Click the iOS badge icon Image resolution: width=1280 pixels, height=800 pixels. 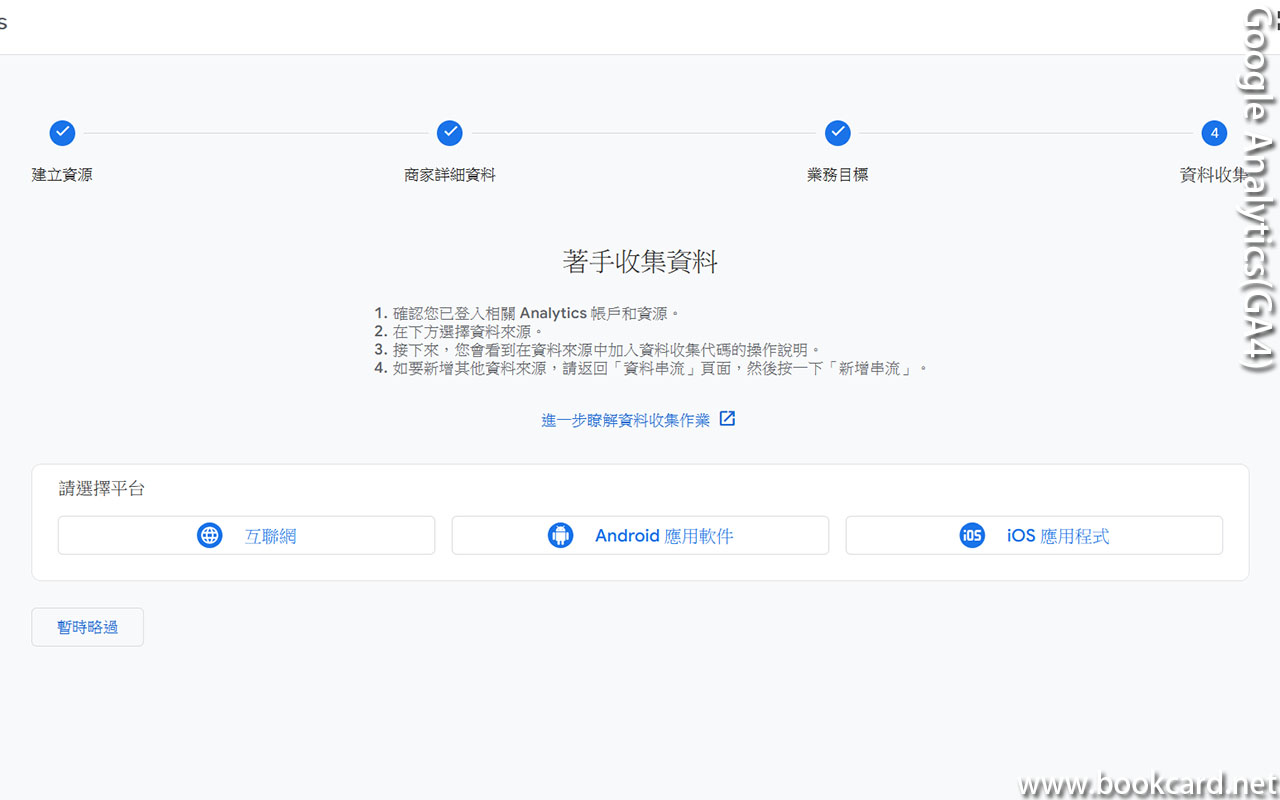pyautogui.click(x=971, y=535)
